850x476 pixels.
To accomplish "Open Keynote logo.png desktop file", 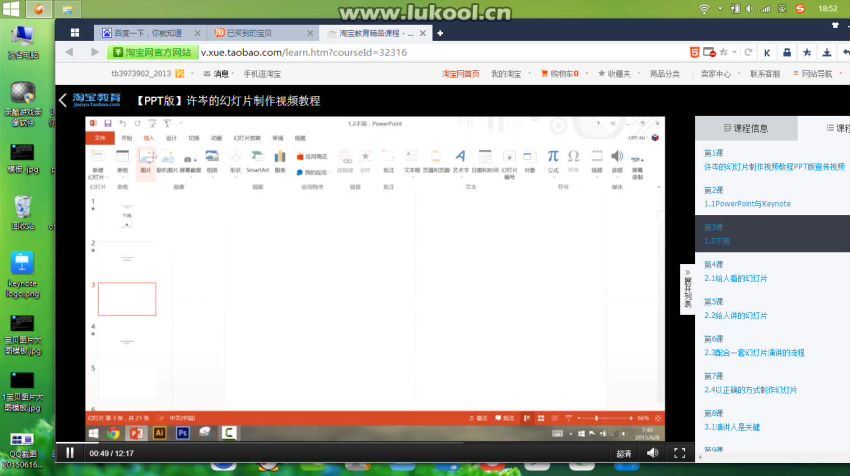I will [x=22, y=275].
